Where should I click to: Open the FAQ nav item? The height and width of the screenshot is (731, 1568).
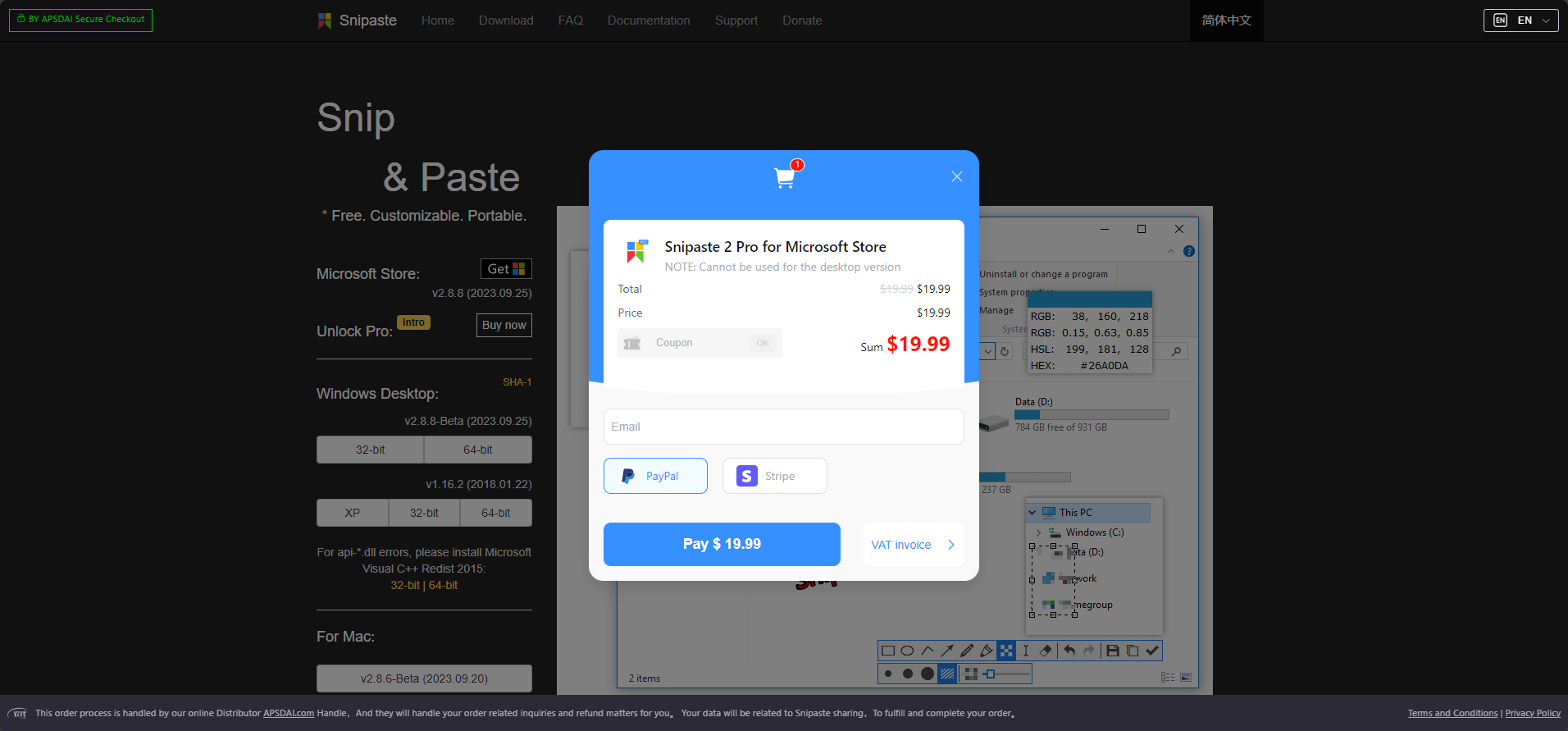tap(571, 21)
